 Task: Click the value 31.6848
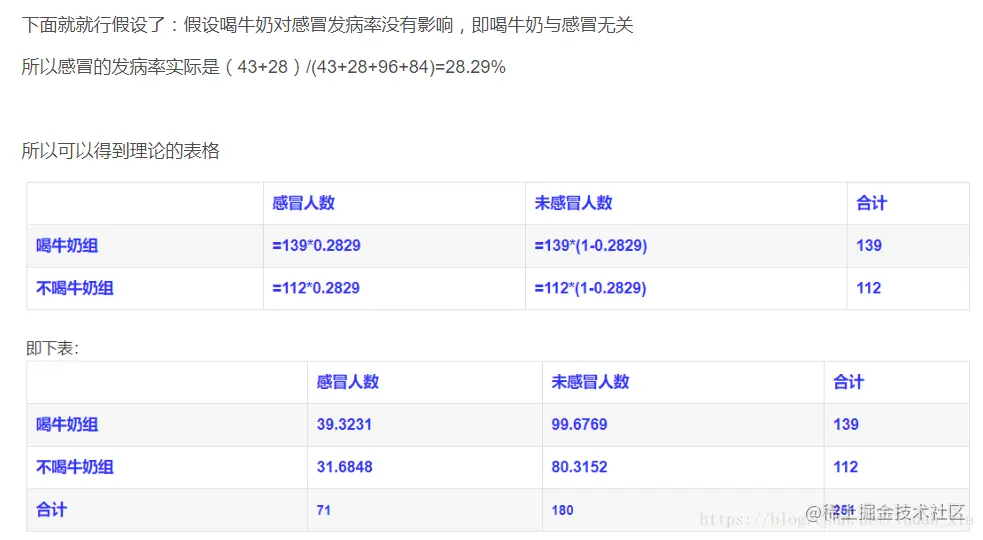(x=344, y=467)
